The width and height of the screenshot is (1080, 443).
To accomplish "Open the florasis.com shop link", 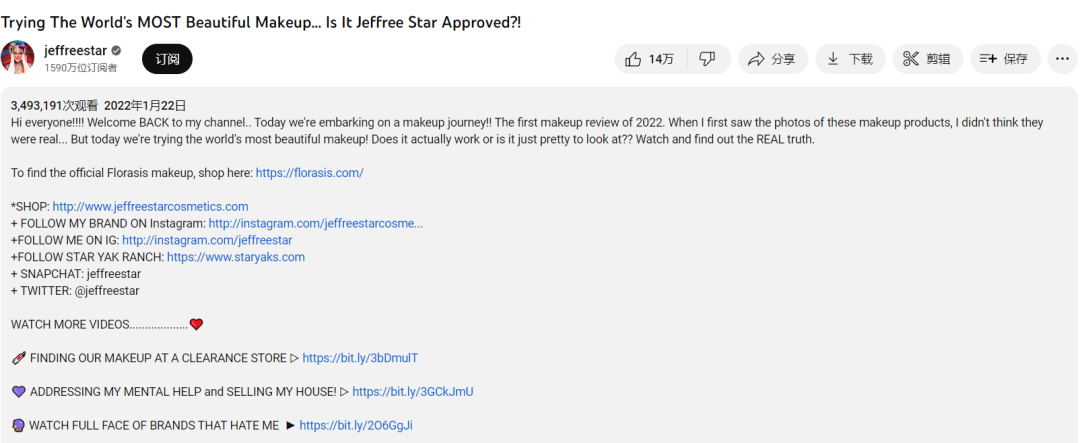I will click(309, 173).
